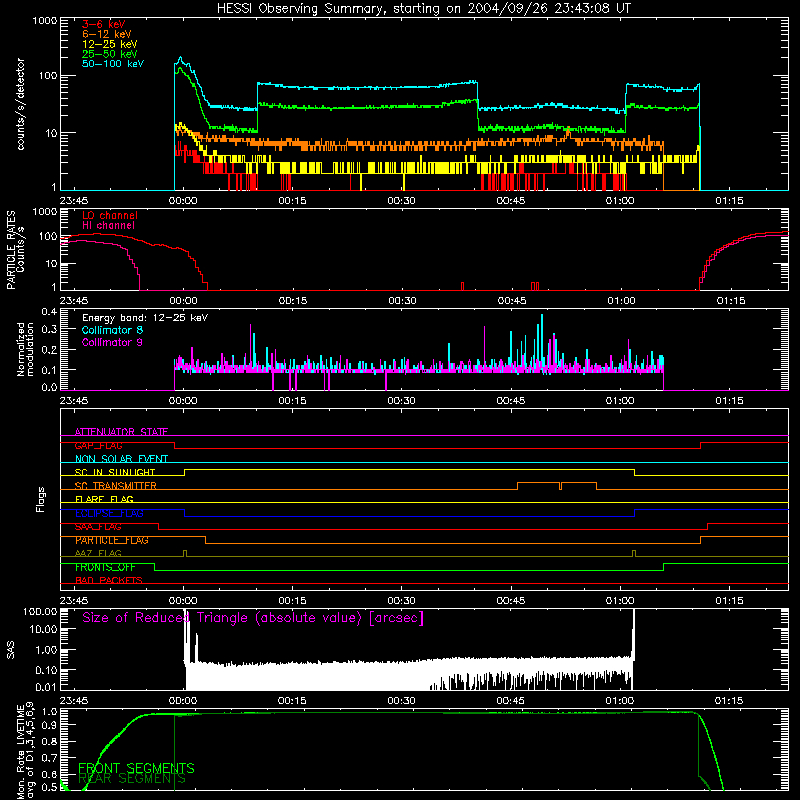Click the 'Size of Reduced Triangle' caption
The image size is (800, 800).
(253, 618)
